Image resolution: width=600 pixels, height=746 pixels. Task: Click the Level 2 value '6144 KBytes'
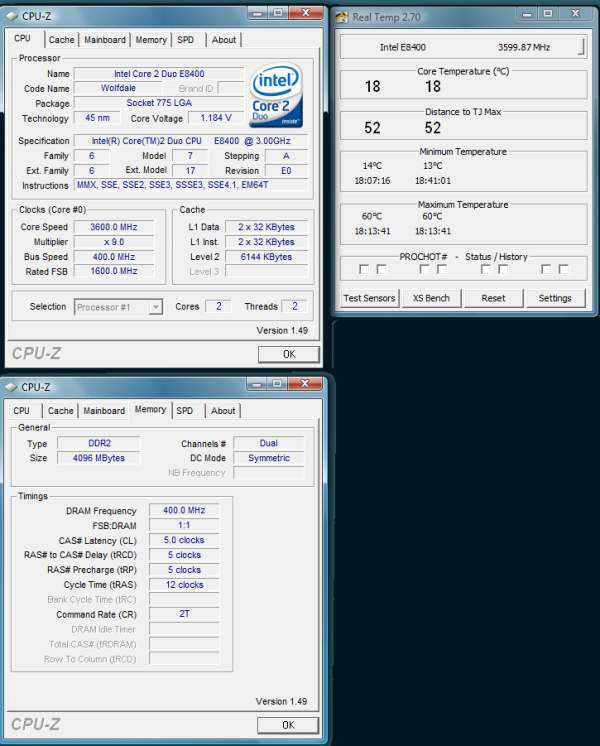coord(266,257)
